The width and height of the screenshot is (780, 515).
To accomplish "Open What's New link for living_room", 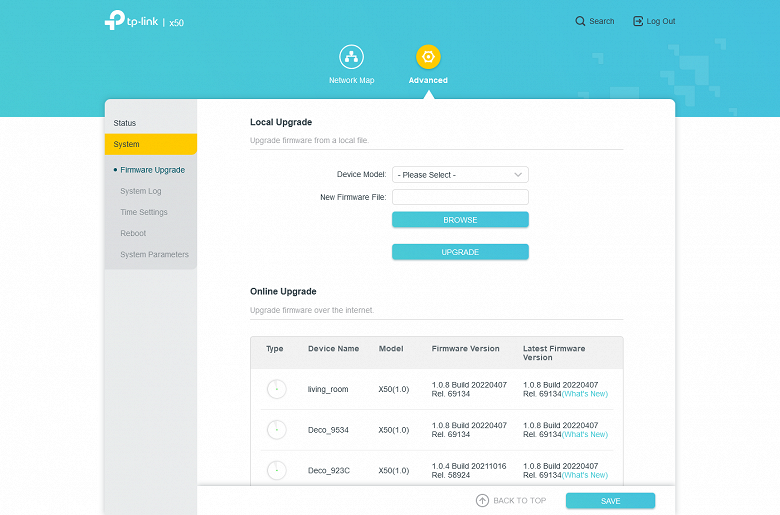I will coord(585,394).
